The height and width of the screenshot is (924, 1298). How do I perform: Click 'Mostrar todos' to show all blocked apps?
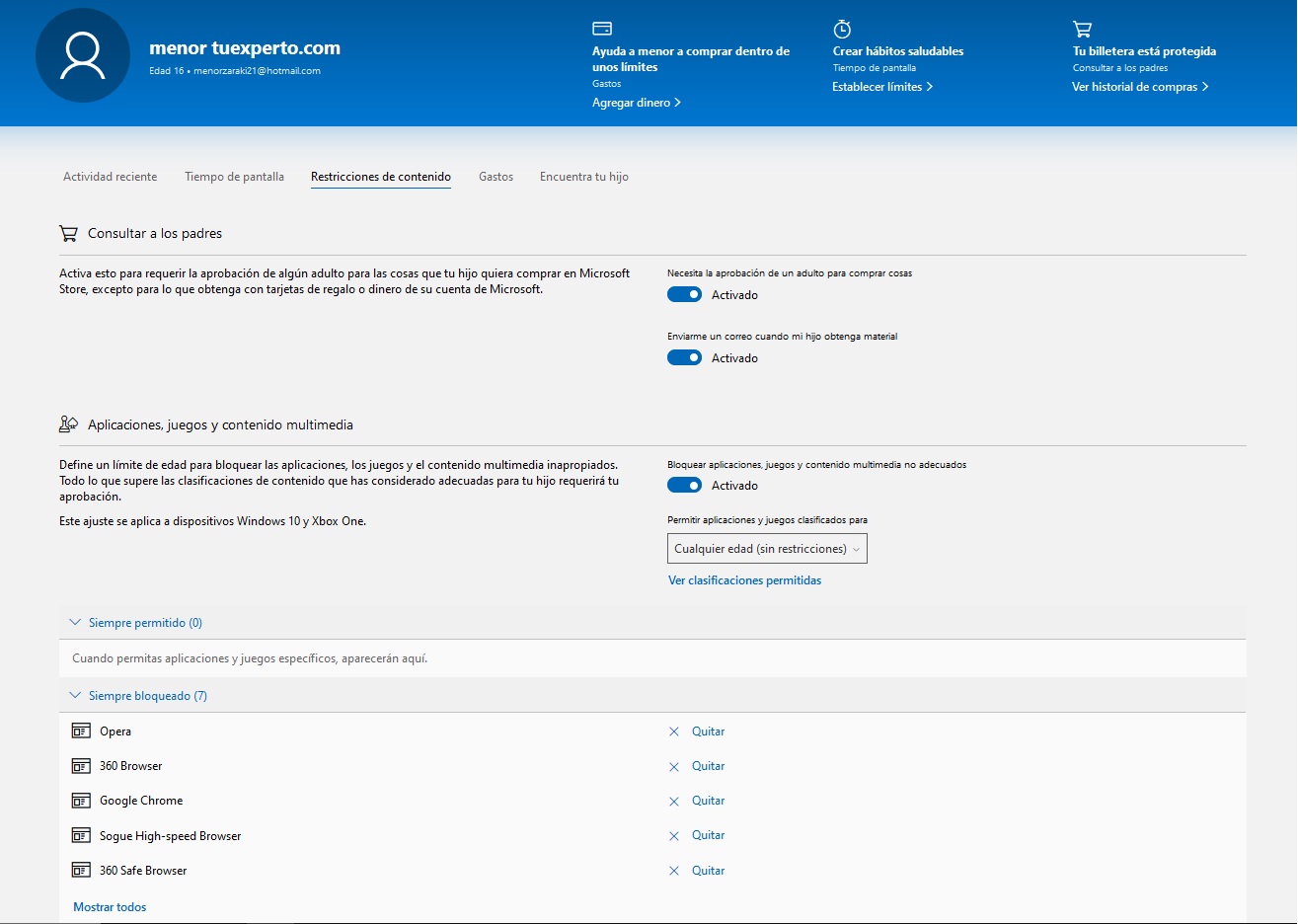tap(110, 907)
